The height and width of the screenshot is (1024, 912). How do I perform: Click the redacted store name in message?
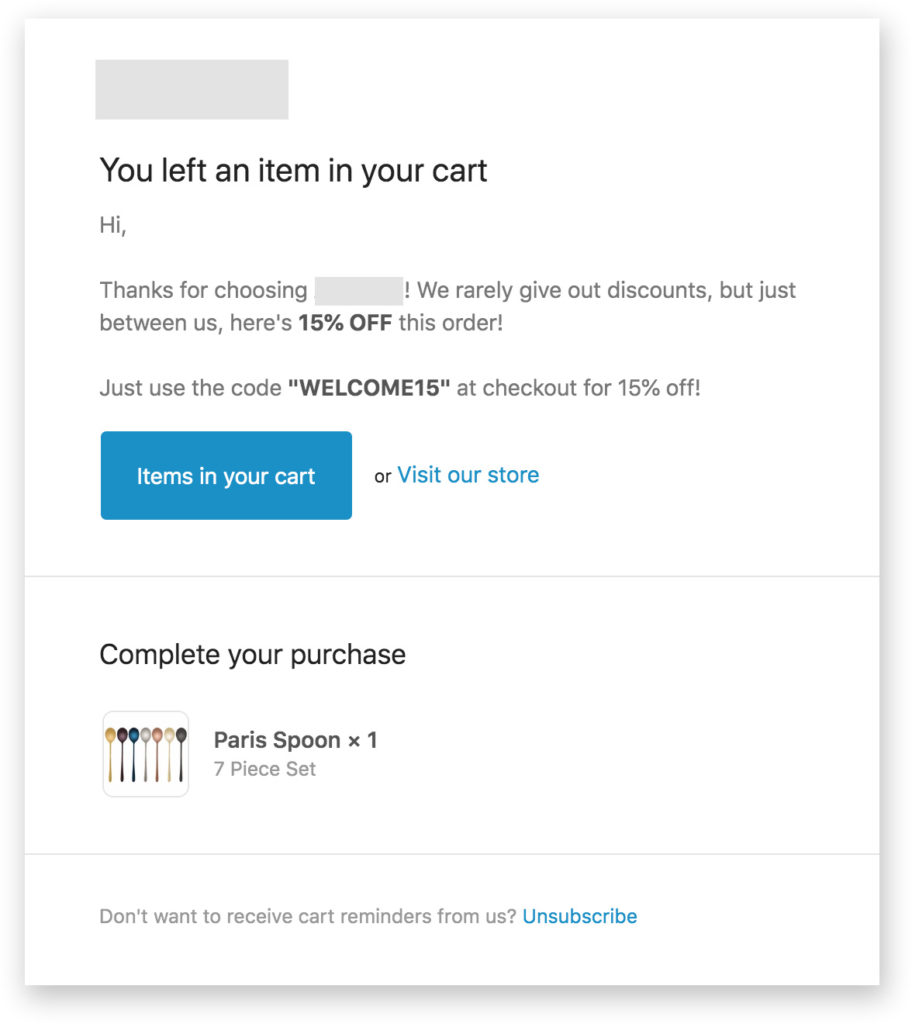[358, 291]
